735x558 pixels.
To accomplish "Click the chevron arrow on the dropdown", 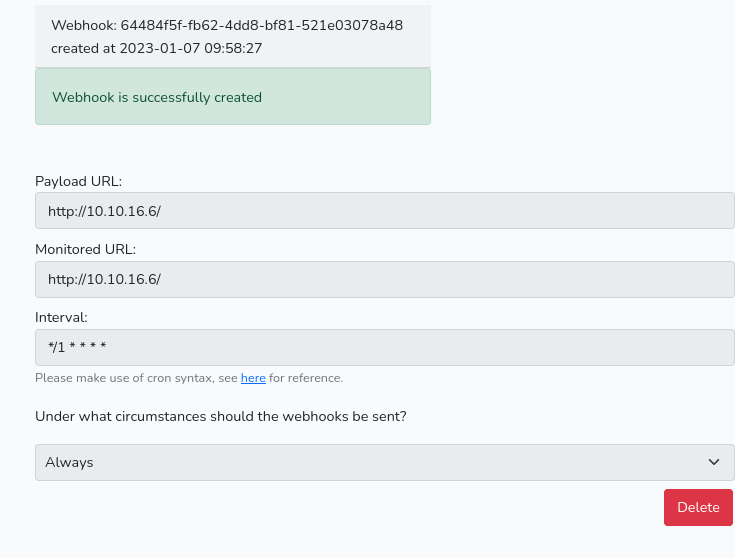I will click(714, 462).
